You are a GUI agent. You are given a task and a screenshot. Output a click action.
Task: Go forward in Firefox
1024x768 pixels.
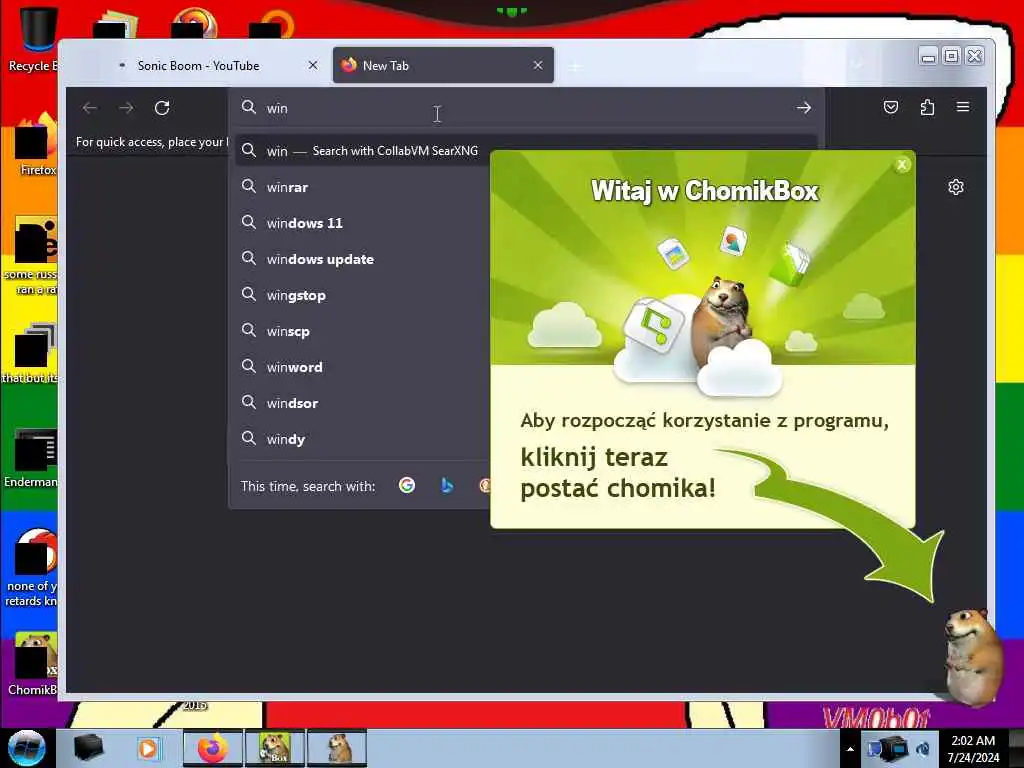click(126, 108)
